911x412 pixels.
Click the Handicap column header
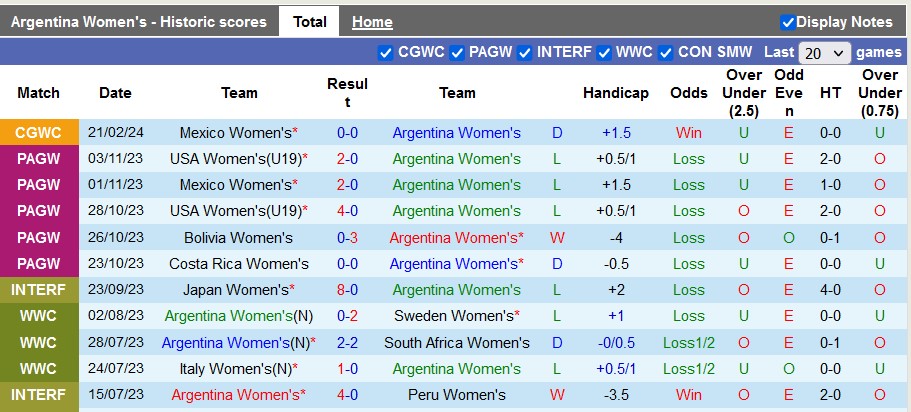click(615, 93)
